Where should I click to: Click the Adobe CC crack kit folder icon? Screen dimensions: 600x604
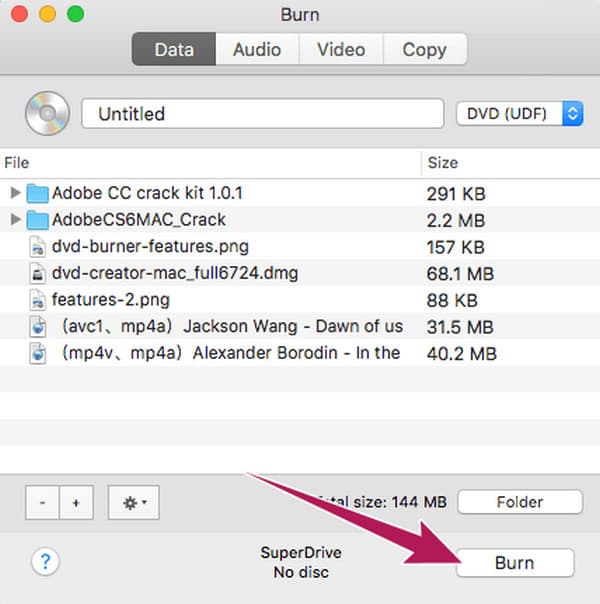coord(37,193)
